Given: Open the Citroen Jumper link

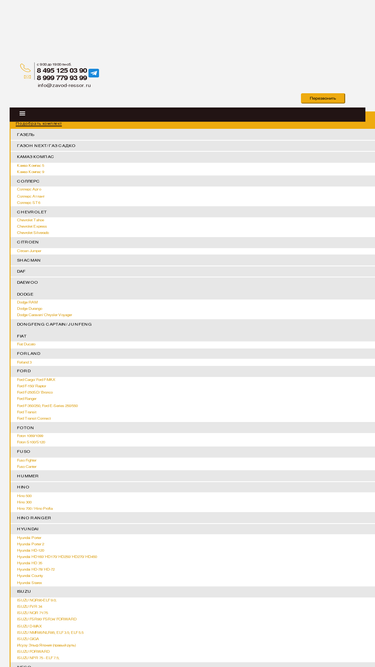Looking at the screenshot, I should click(29, 251).
